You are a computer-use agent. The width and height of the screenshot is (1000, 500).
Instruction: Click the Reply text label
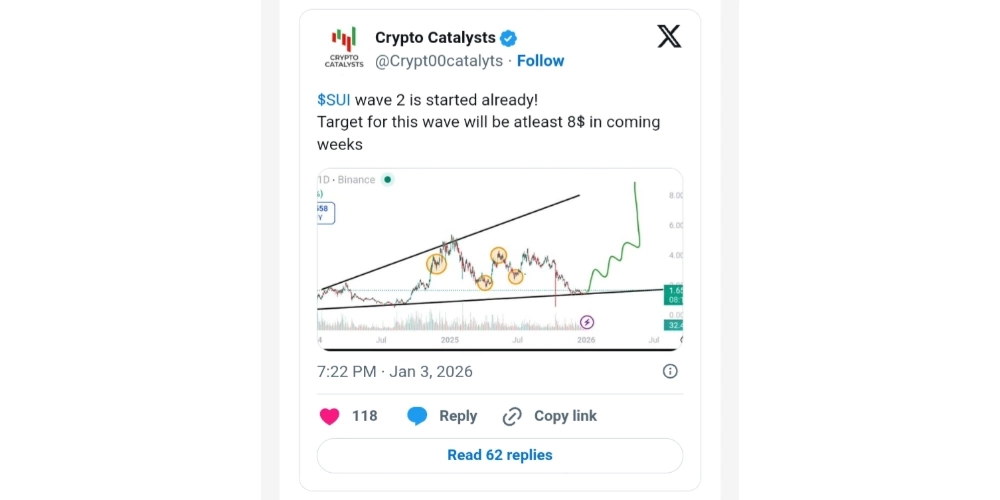[458, 416]
